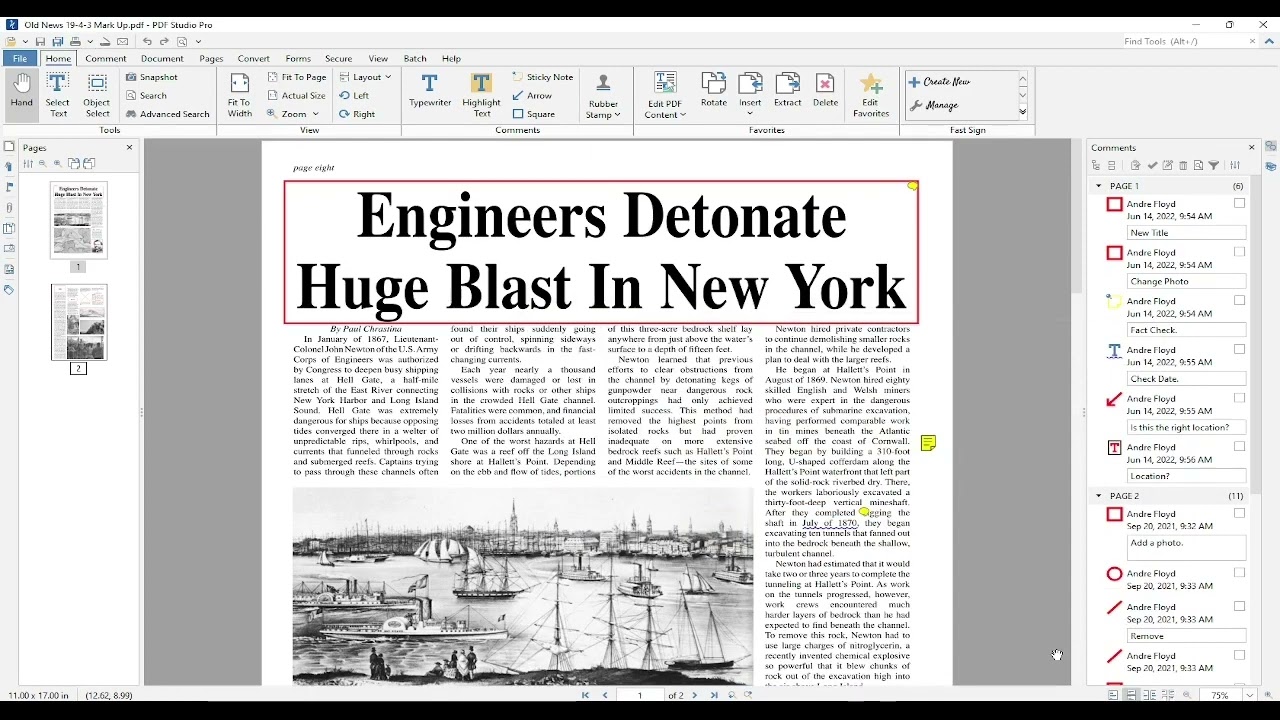Check the 'Change Photo' comment checkbox
This screenshot has height=720, width=1280.
tap(1239, 252)
